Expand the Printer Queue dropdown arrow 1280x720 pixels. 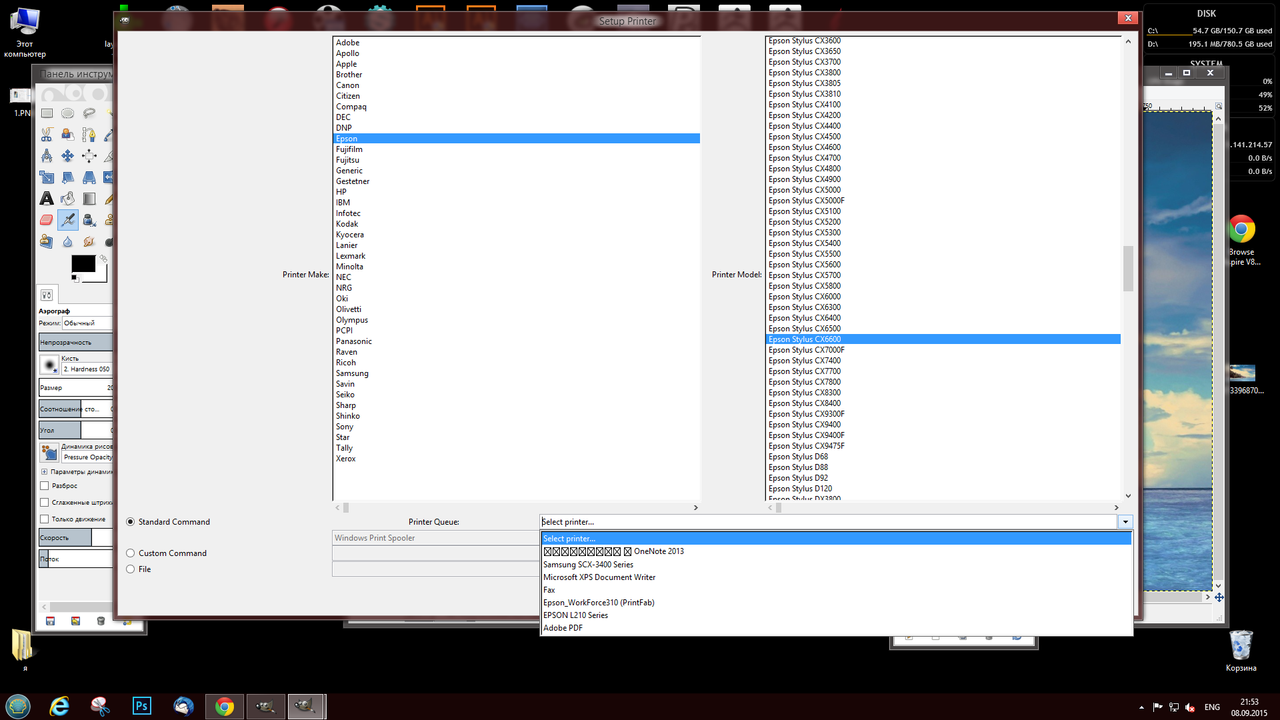click(1126, 522)
